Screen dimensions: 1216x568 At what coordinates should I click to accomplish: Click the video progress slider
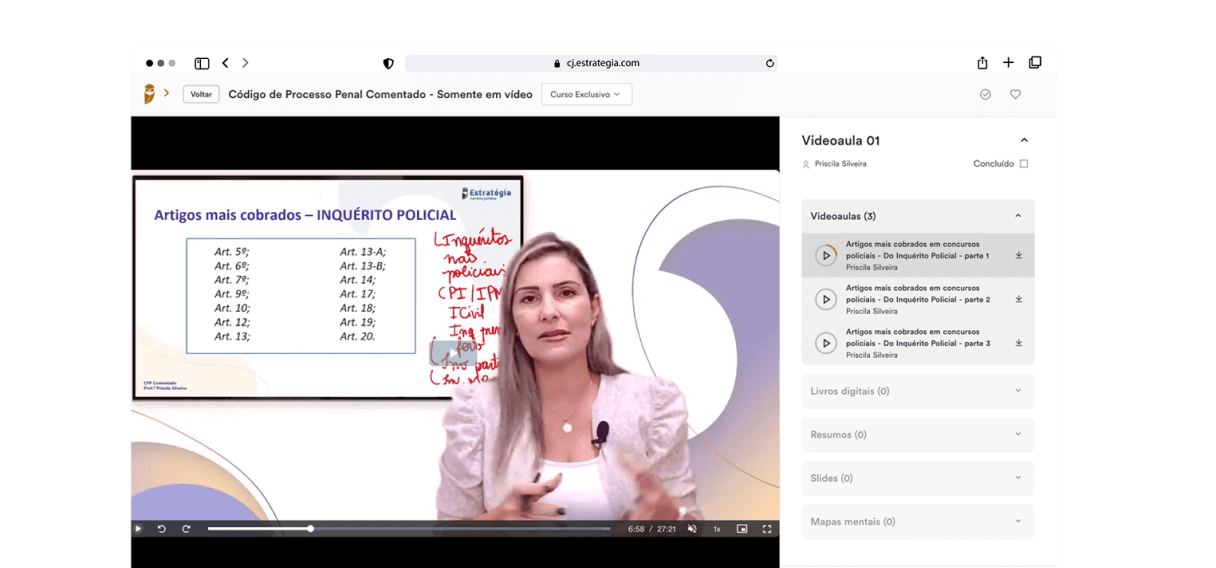tap(409, 529)
